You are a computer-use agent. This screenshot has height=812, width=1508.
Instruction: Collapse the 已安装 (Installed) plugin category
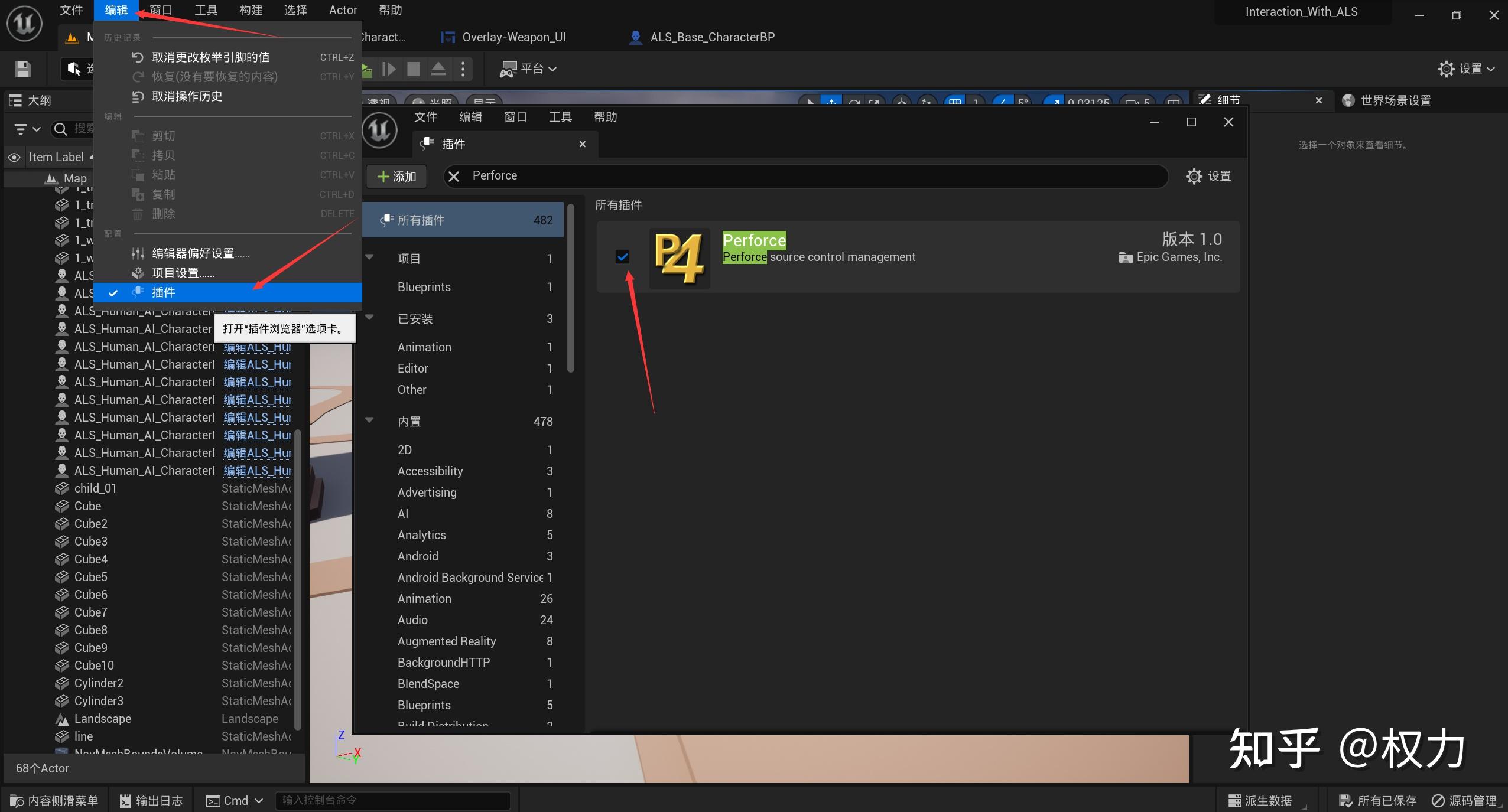point(370,318)
